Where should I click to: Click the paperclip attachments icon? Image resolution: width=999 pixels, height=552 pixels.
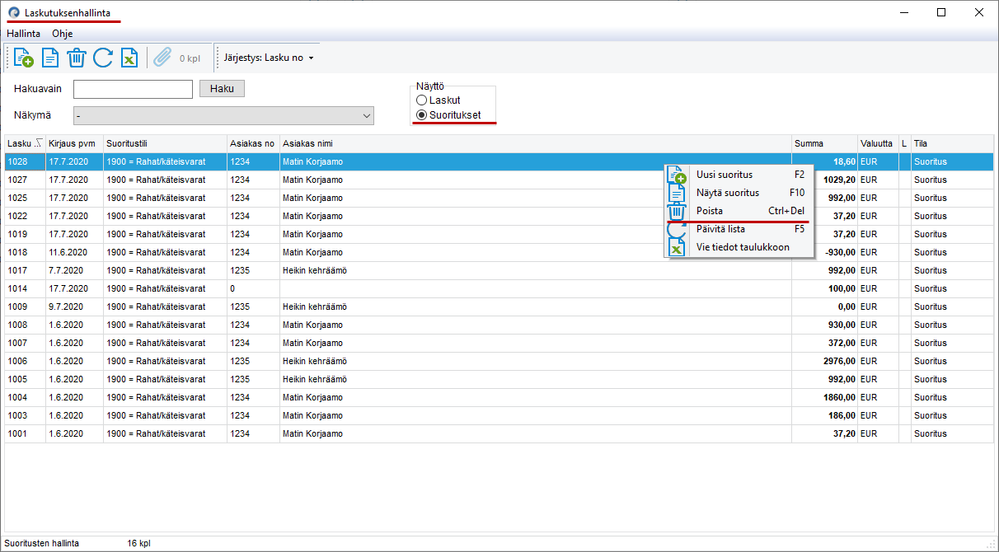162,57
